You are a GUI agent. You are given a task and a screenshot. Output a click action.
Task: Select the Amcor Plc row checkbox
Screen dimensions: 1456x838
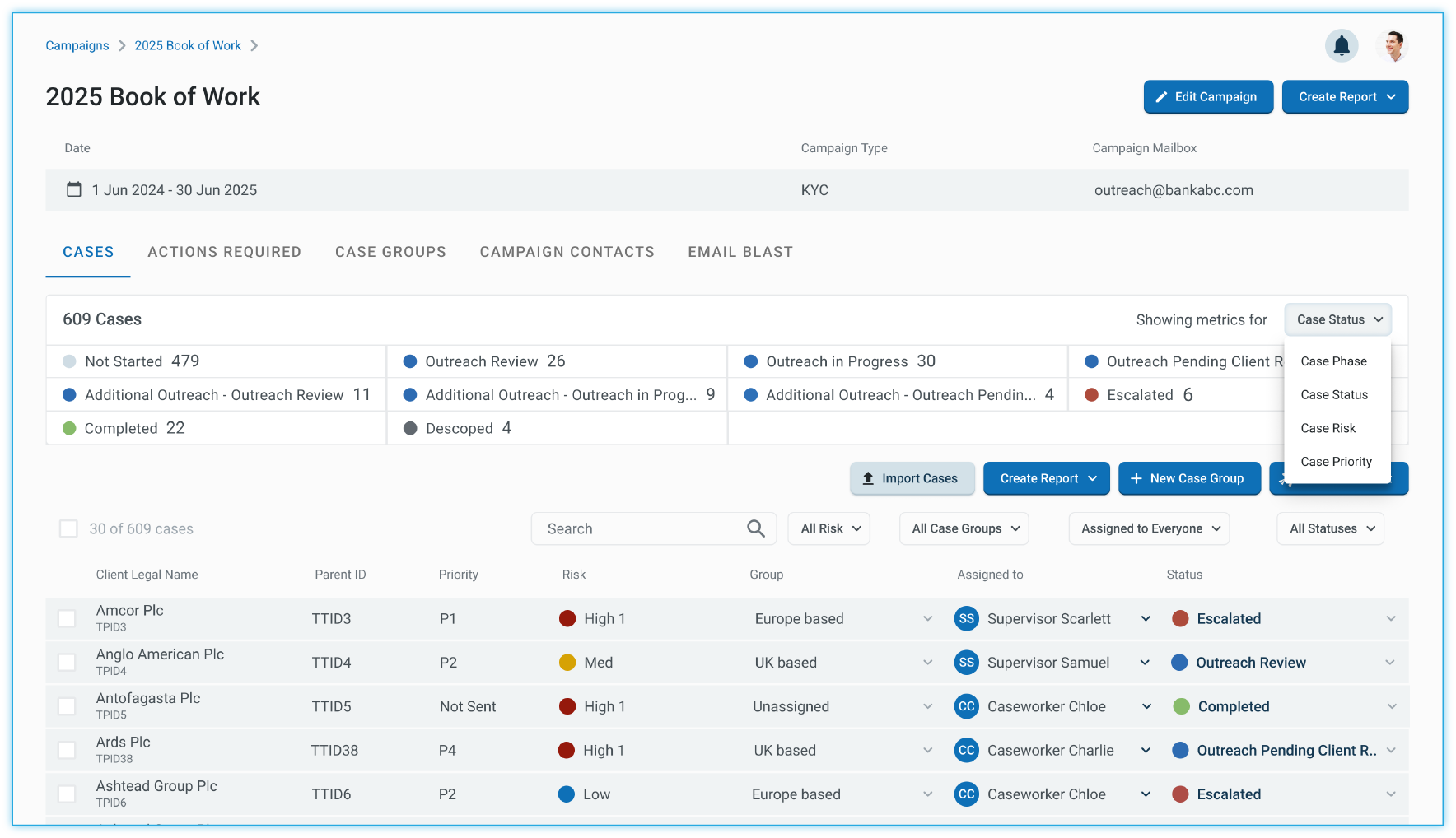point(67,618)
